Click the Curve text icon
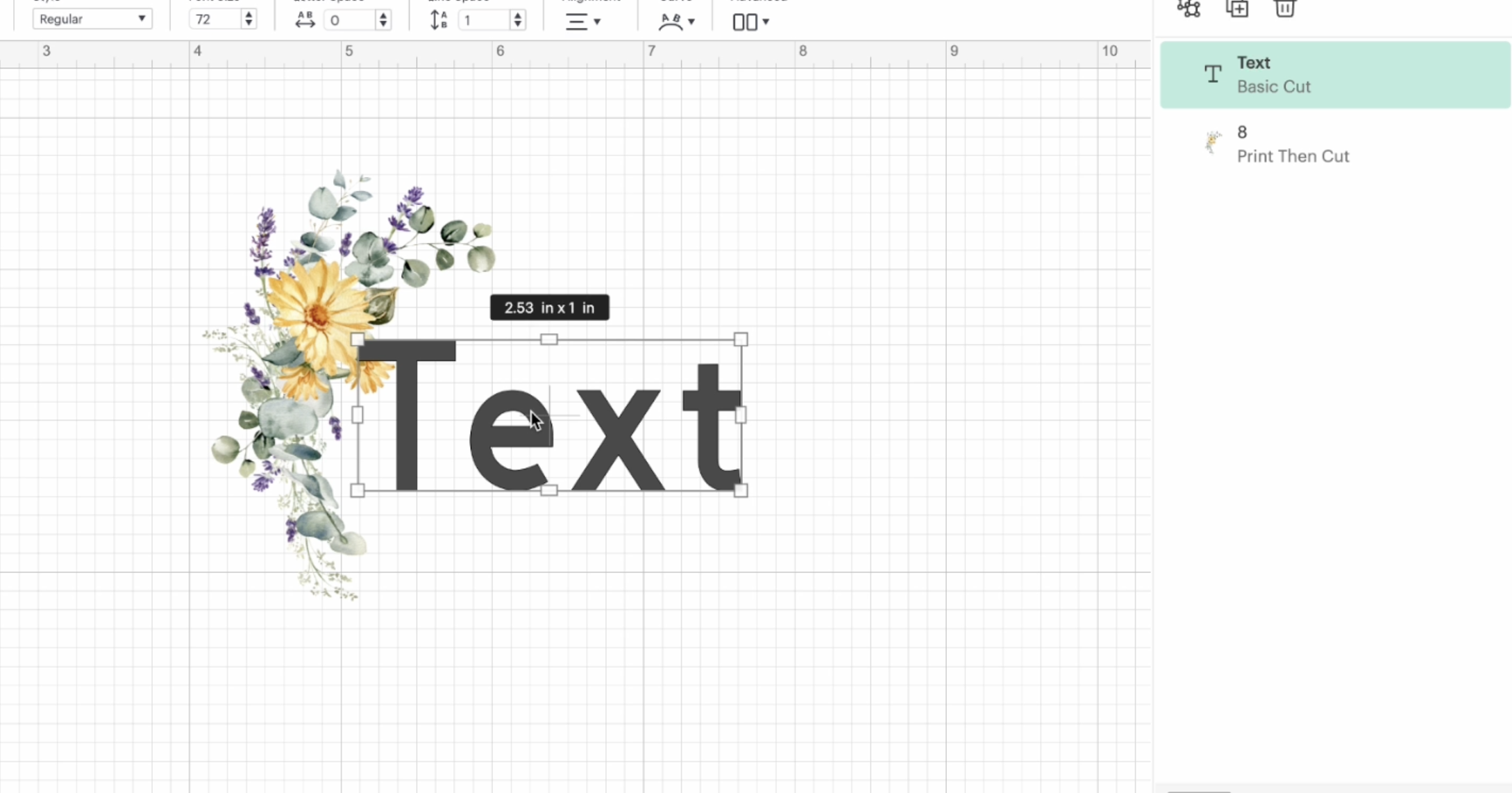Screen dimensions: 1512x793 coord(671,22)
